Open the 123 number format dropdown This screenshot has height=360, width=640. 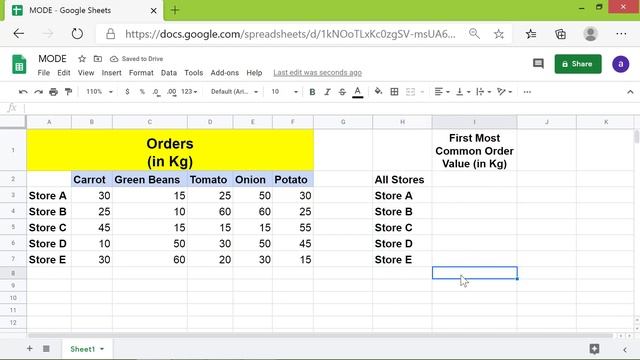[189, 92]
